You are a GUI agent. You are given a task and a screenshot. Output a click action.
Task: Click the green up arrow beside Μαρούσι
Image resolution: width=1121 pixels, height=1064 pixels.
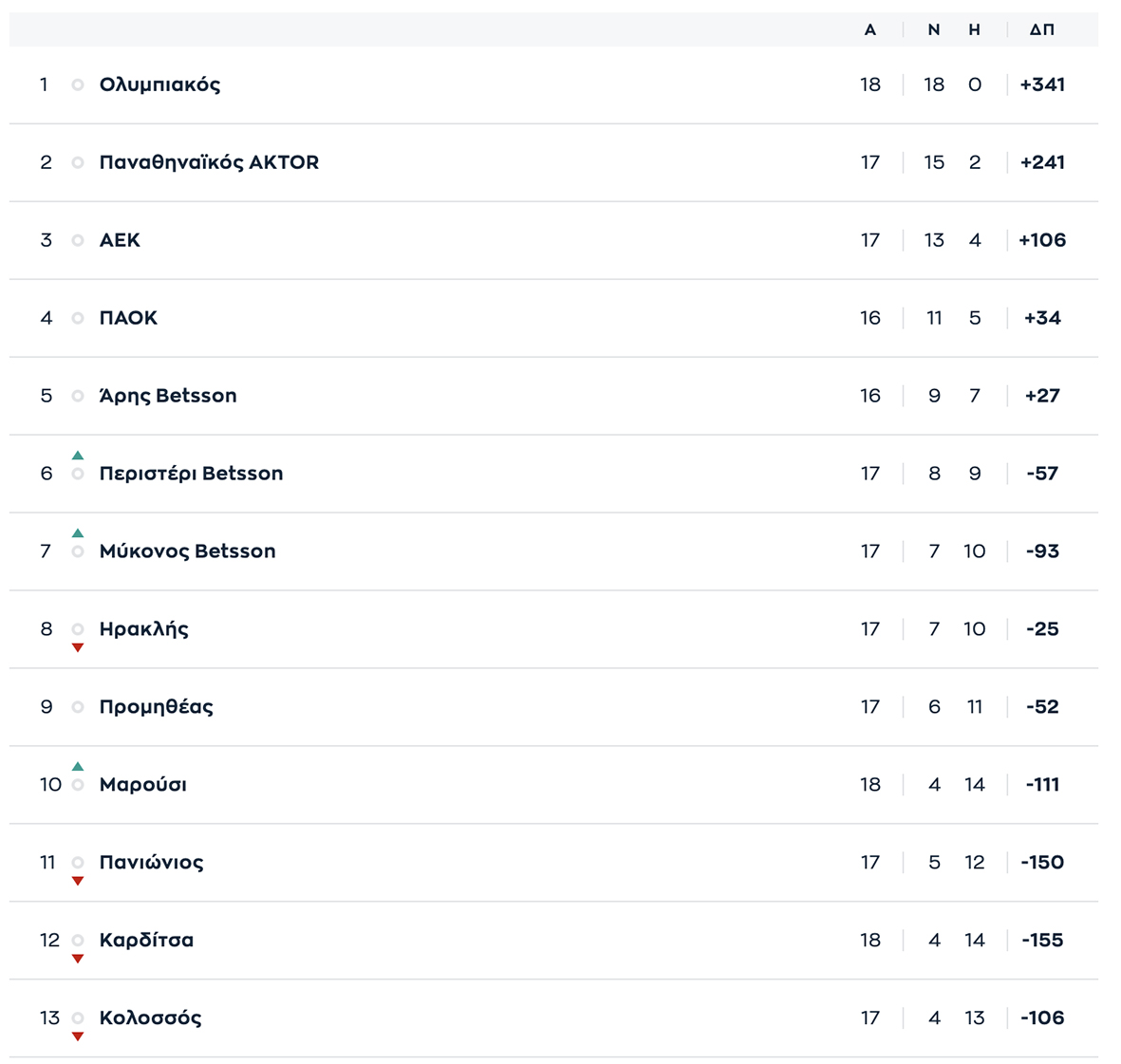click(x=78, y=767)
